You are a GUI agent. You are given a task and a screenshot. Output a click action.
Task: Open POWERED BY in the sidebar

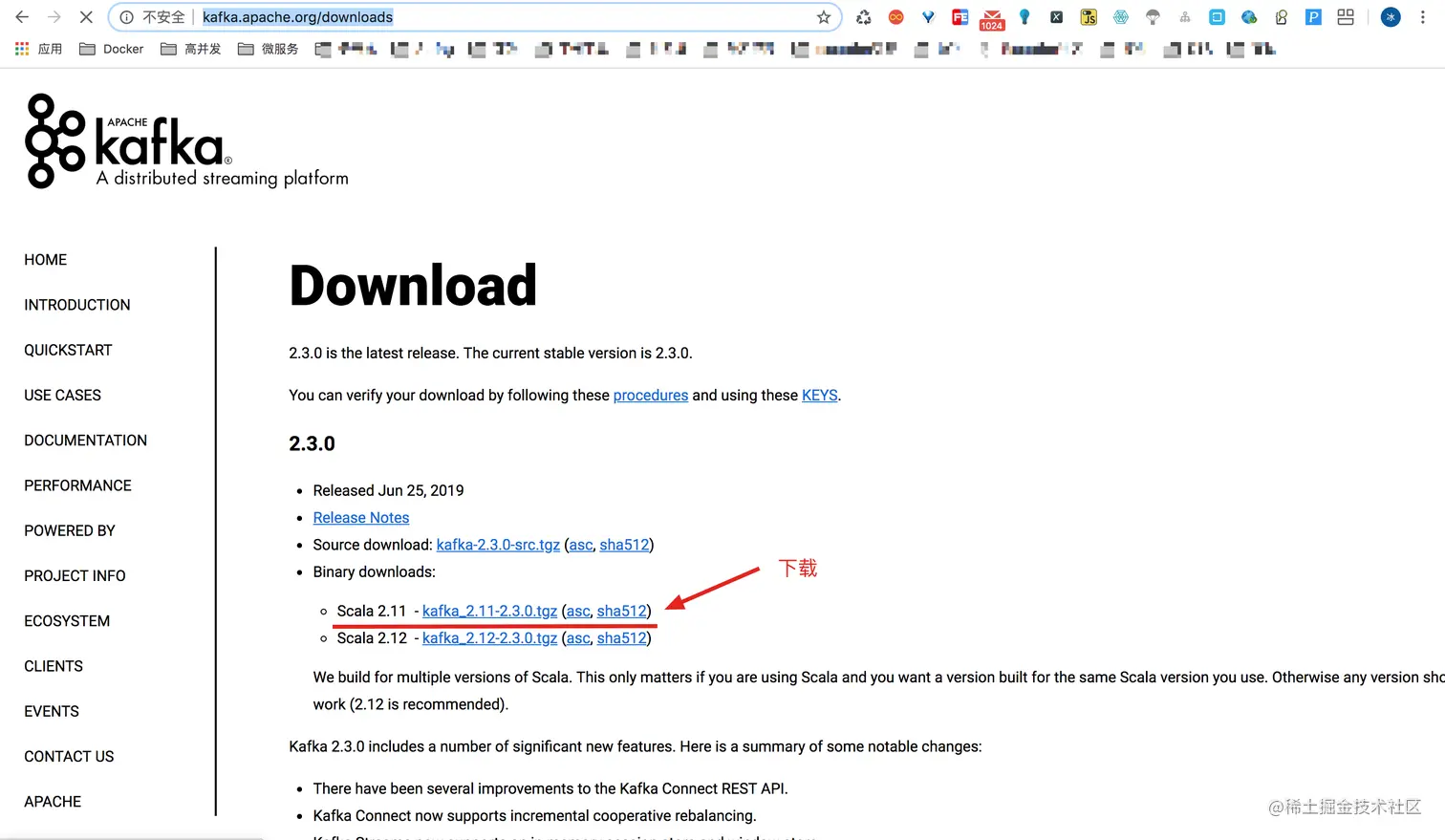coord(70,530)
